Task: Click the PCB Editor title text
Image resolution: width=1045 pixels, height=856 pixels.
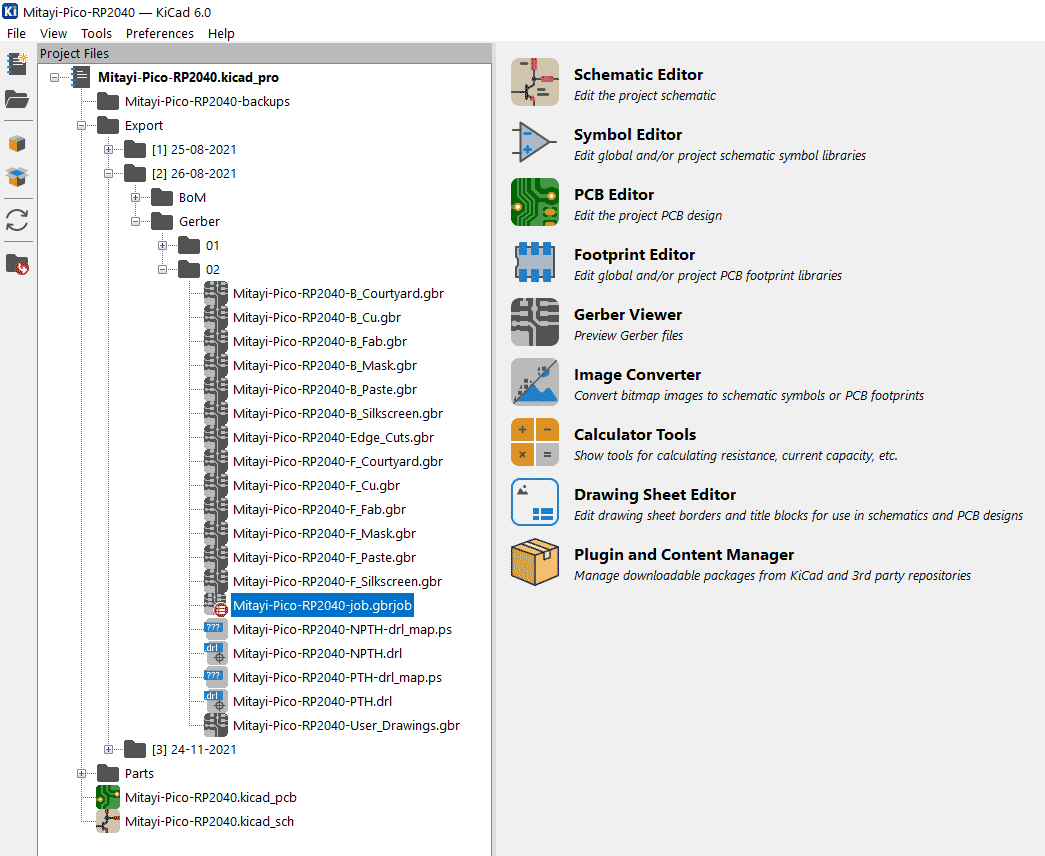Action: (614, 195)
